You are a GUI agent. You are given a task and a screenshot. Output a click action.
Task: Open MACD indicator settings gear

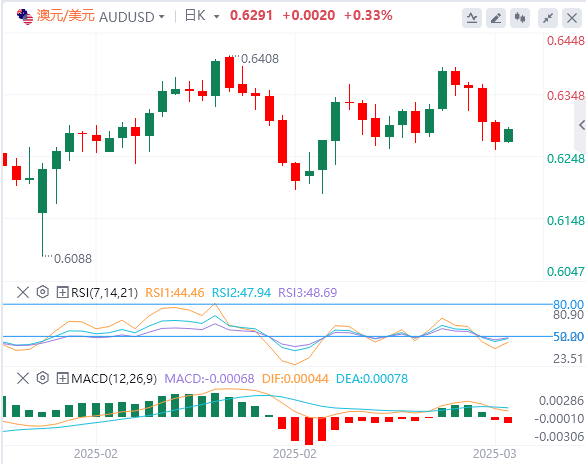click(x=43, y=378)
